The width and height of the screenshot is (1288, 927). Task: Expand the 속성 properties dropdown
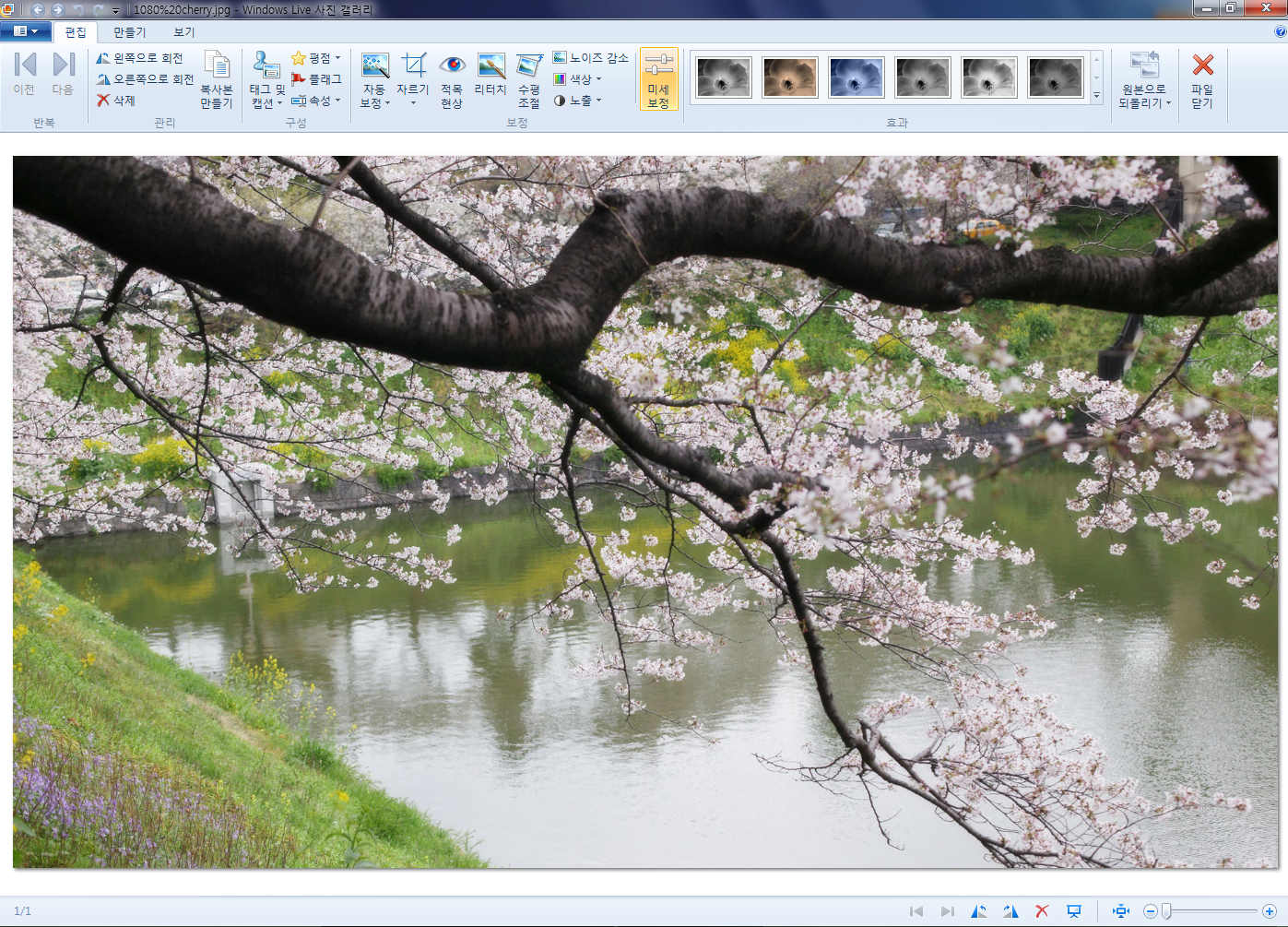click(x=316, y=101)
